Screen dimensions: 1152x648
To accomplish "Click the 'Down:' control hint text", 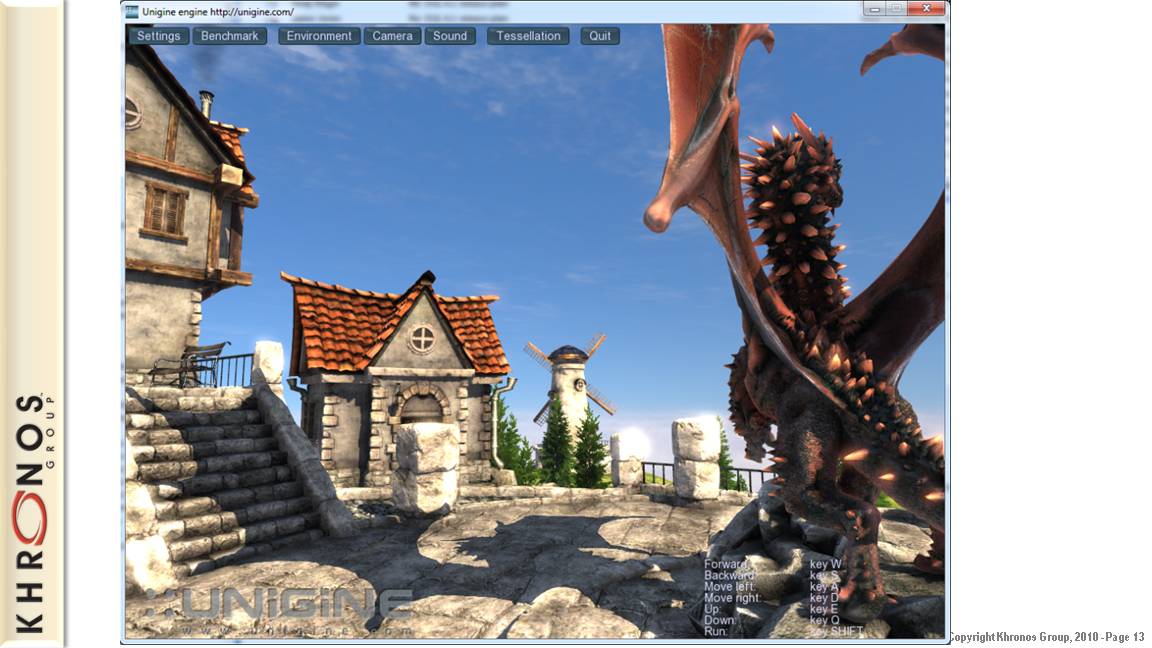I will [x=720, y=620].
